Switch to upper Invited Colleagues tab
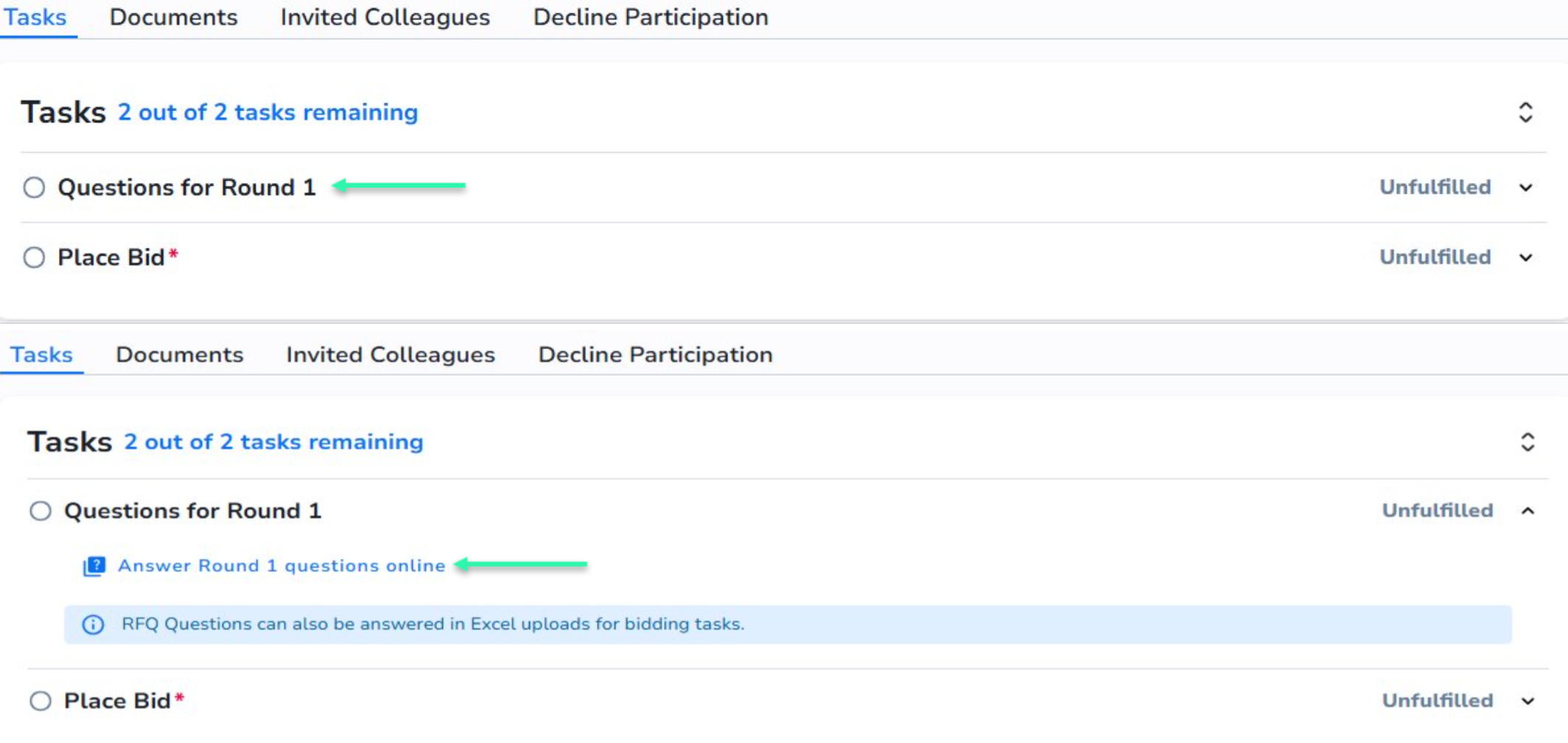Image resolution: width=1568 pixels, height=743 pixels. pos(385,18)
